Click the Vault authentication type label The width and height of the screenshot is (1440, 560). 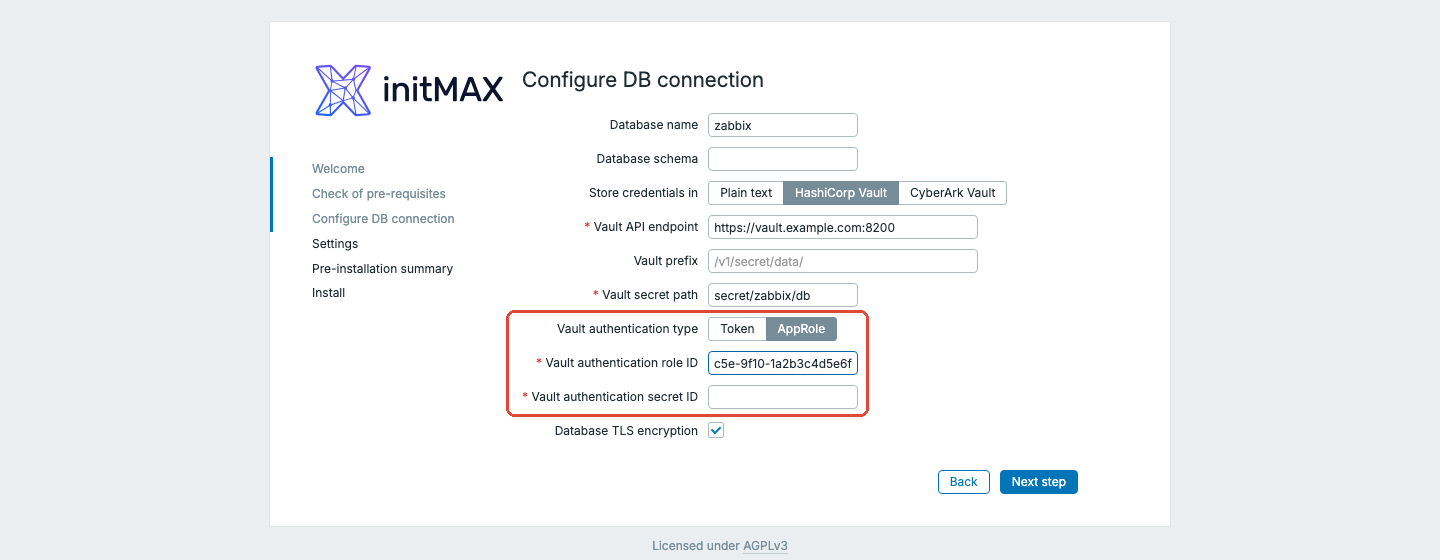pos(627,329)
